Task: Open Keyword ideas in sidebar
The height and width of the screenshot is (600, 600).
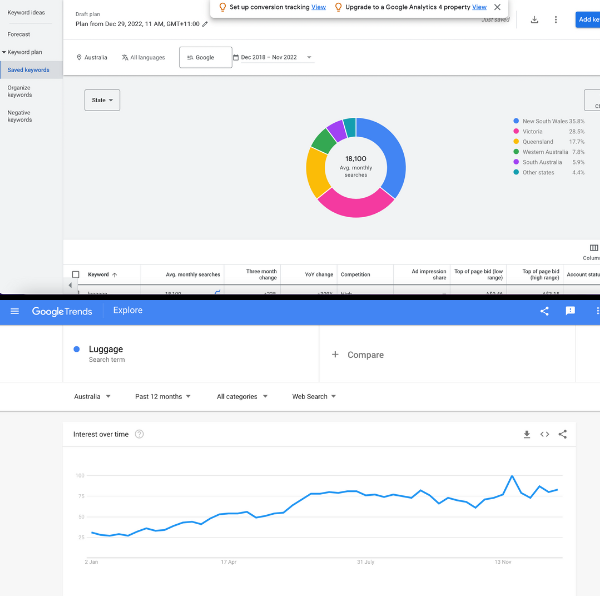Action: click(26, 13)
